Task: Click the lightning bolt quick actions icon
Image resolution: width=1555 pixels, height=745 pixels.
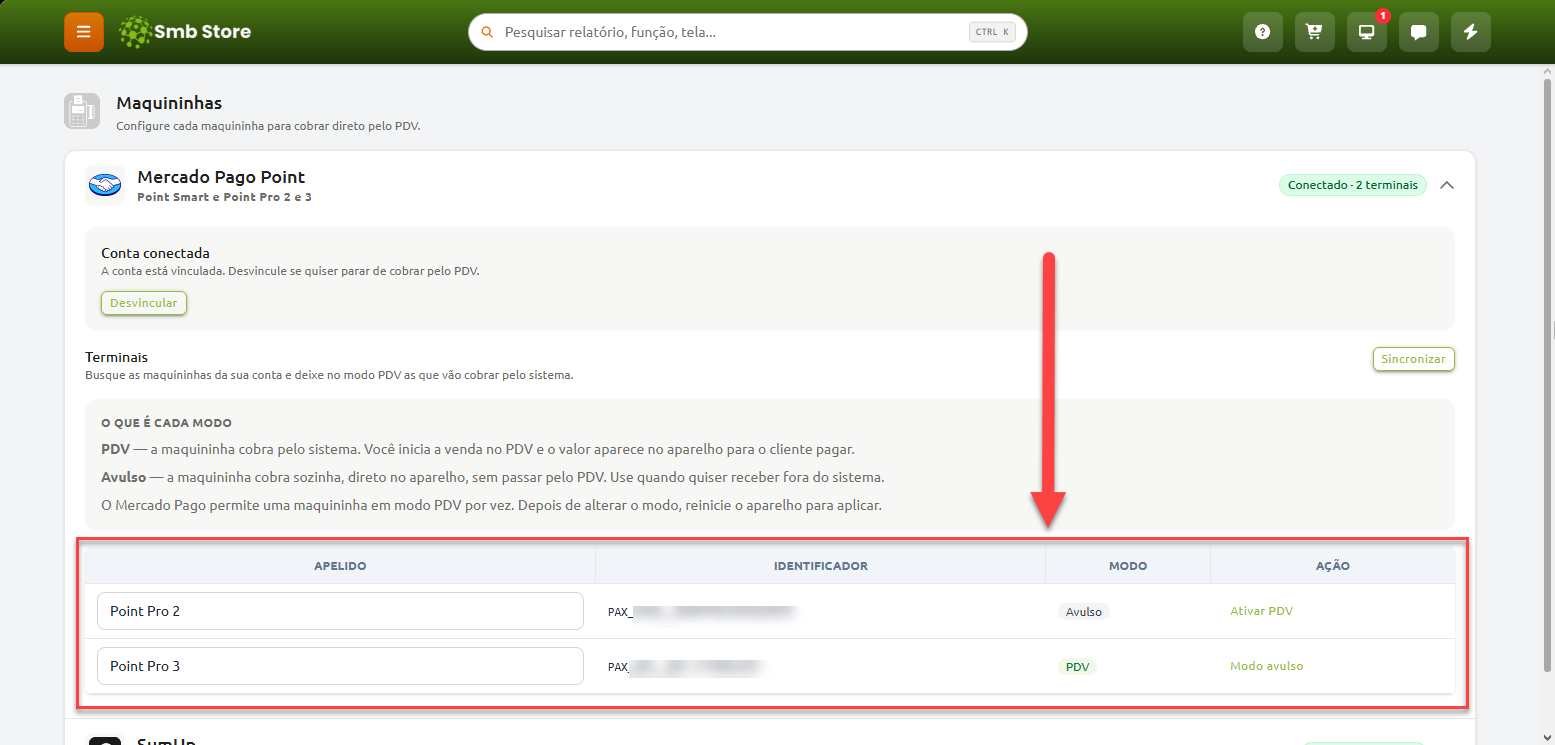Action: click(x=1470, y=32)
